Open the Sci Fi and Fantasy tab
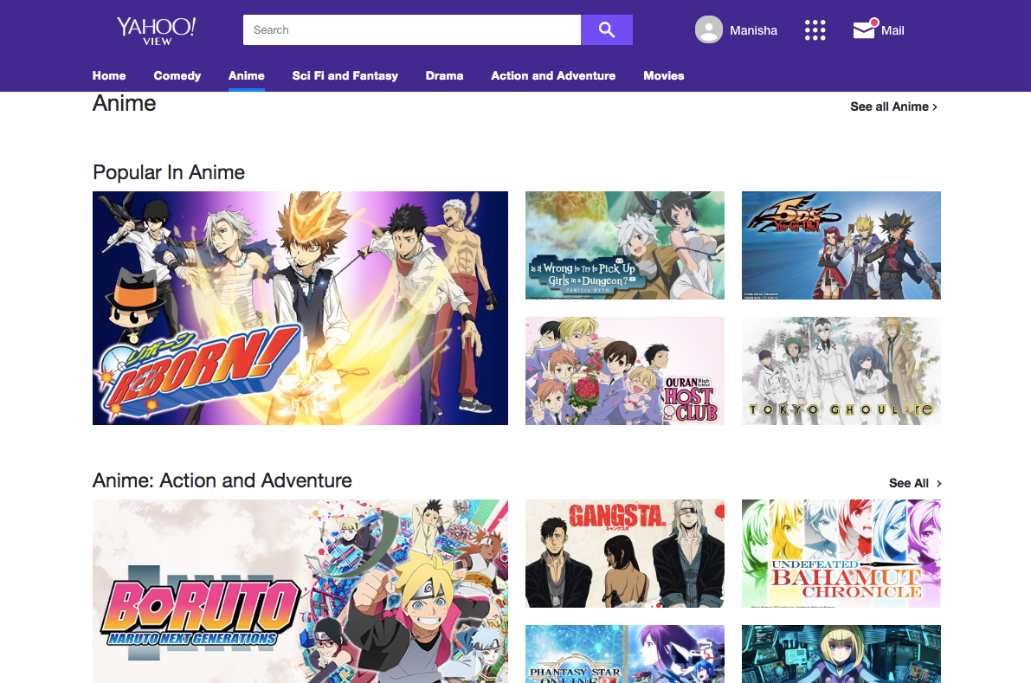1031x683 pixels. pyautogui.click(x=344, y=76)
